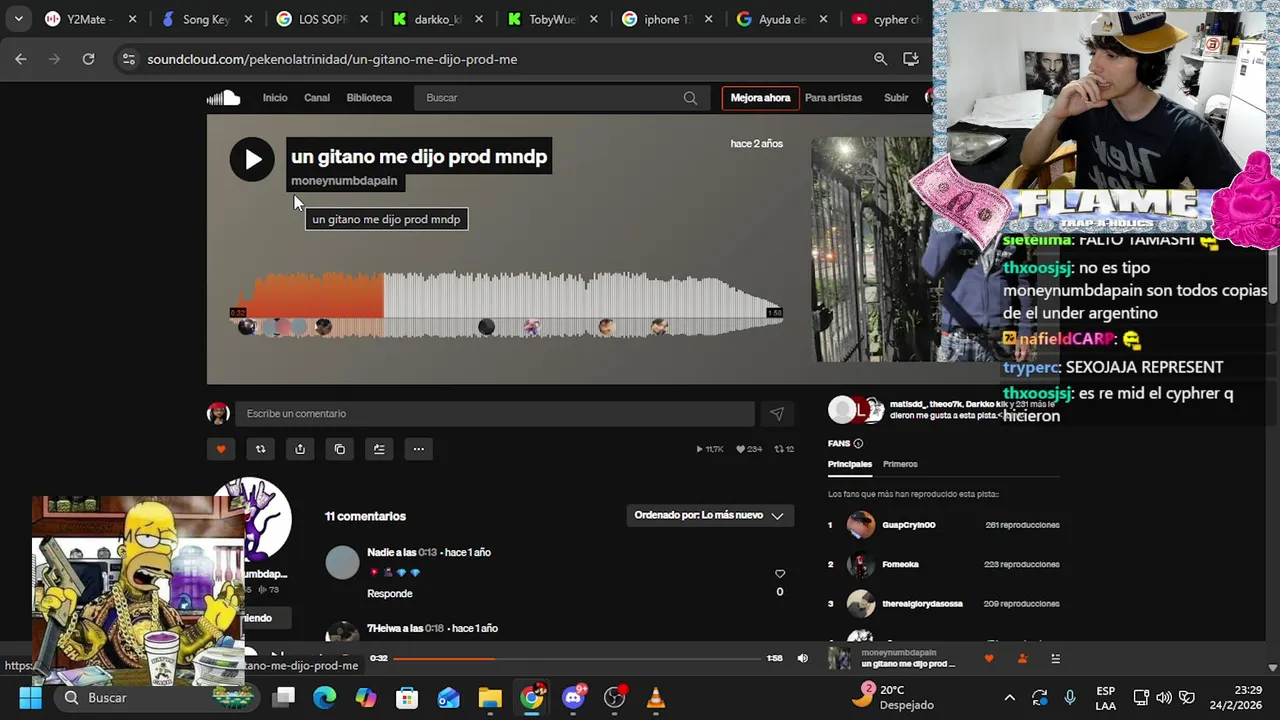The image size is (1280, 720).
Task: Open Microsoft Edge from taskbar
Action: pyautogui.click(x=324, y=697)
